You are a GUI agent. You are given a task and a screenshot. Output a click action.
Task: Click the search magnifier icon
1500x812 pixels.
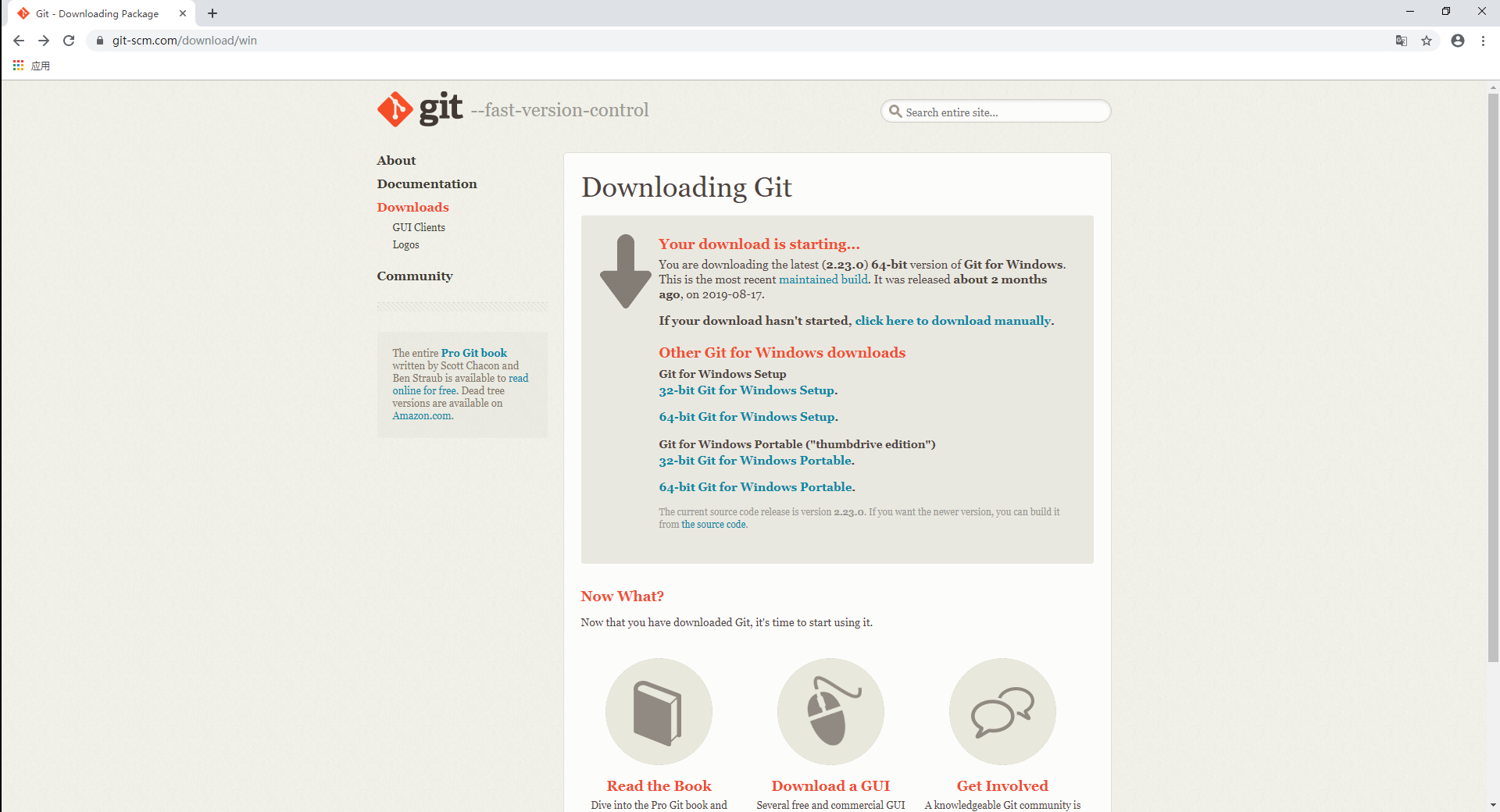tap(895, 112)
